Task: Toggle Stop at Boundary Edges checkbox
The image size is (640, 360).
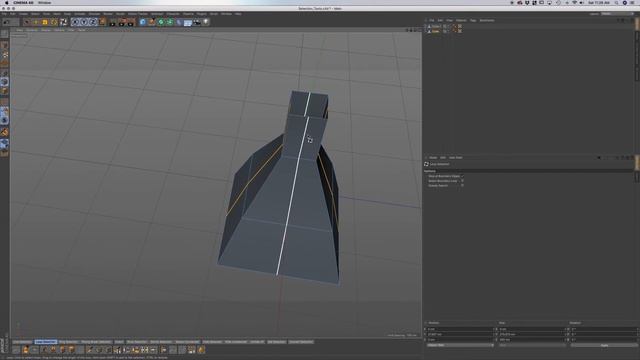Action: point(462,176)
